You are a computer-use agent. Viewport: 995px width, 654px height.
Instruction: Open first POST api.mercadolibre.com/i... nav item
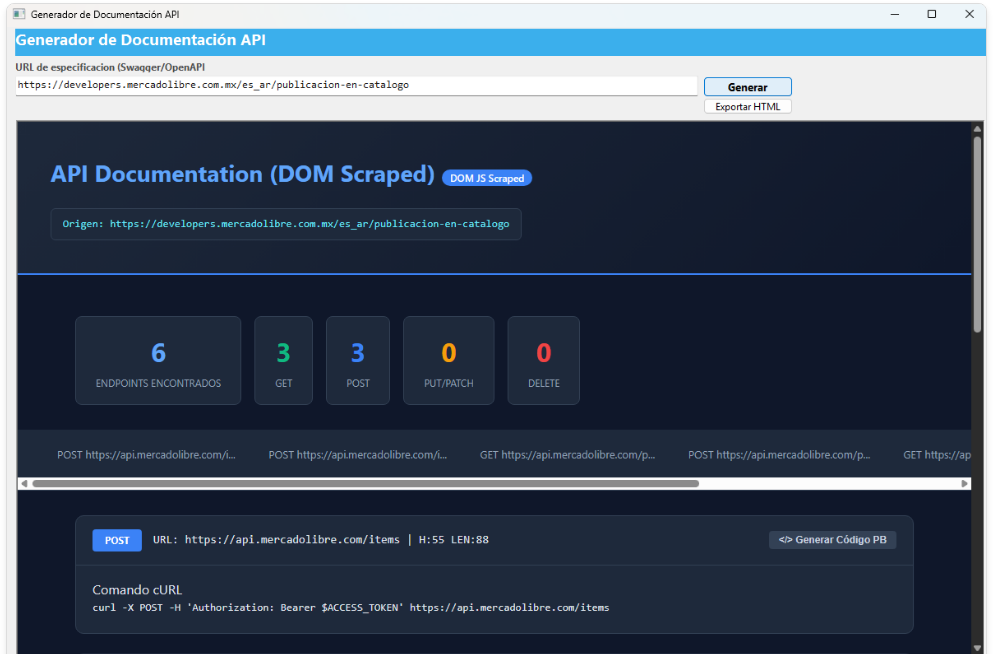tap(146, 455)
